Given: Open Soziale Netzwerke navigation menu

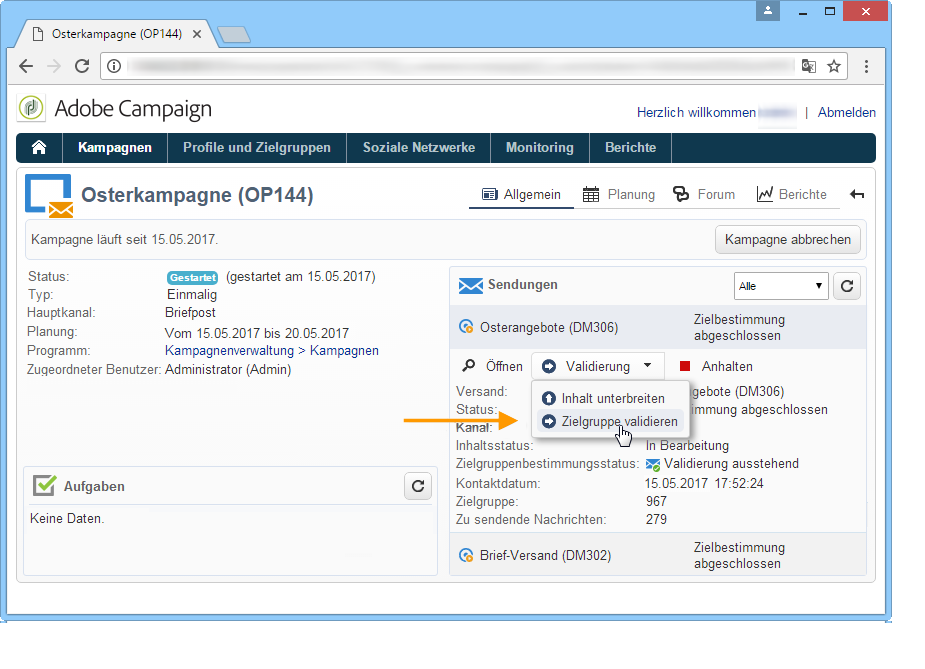Looking at the screenshot, I should coord(419,147).
